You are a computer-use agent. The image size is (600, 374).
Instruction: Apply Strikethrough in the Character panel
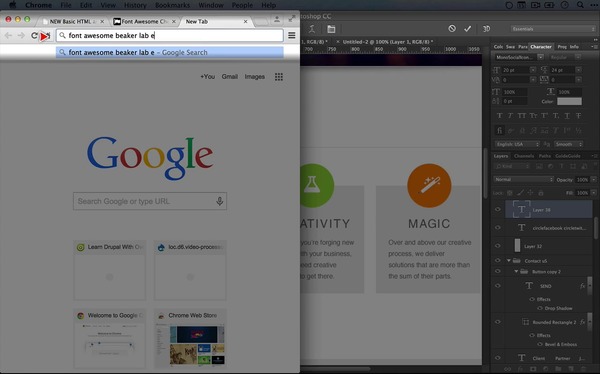tap(579, 116)
